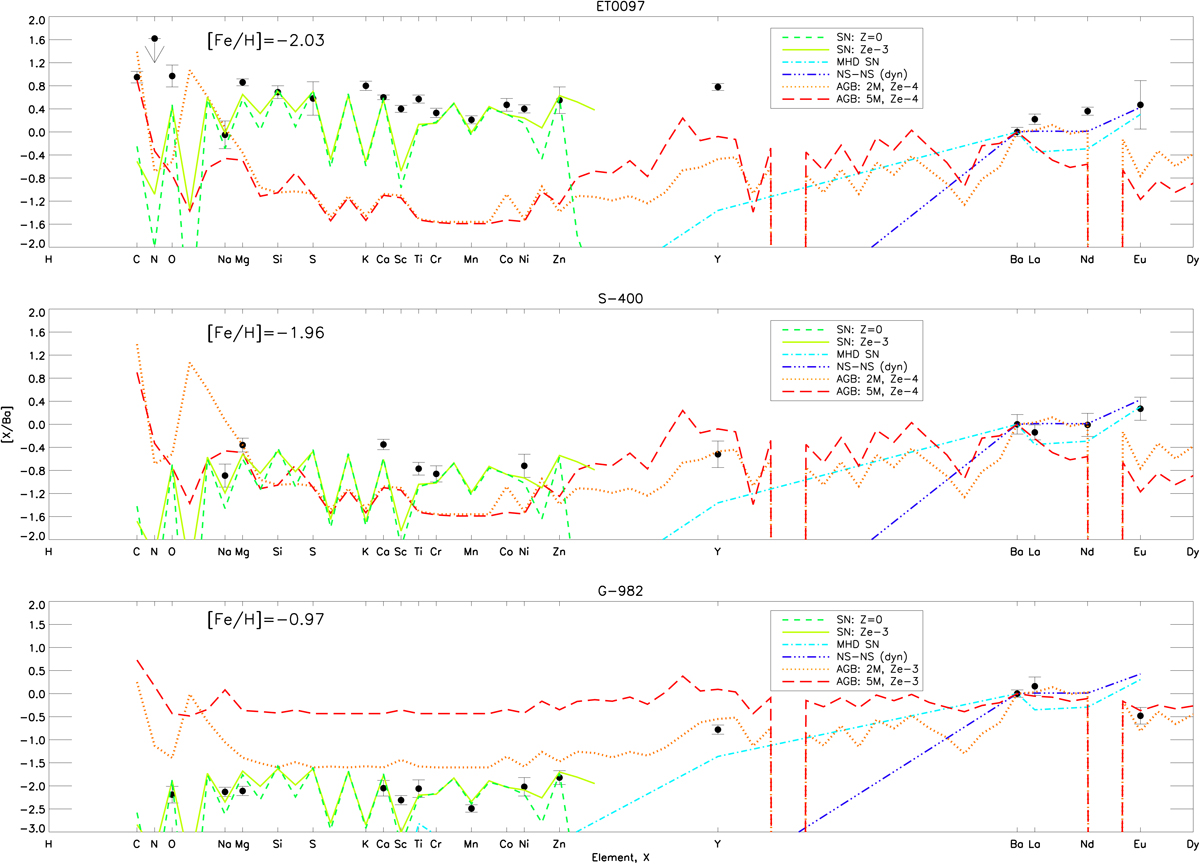Click the Eu data point in ET0097 panel
Image resolution: width=1200 pixels, height=864 pixels.
(1140, 105)
